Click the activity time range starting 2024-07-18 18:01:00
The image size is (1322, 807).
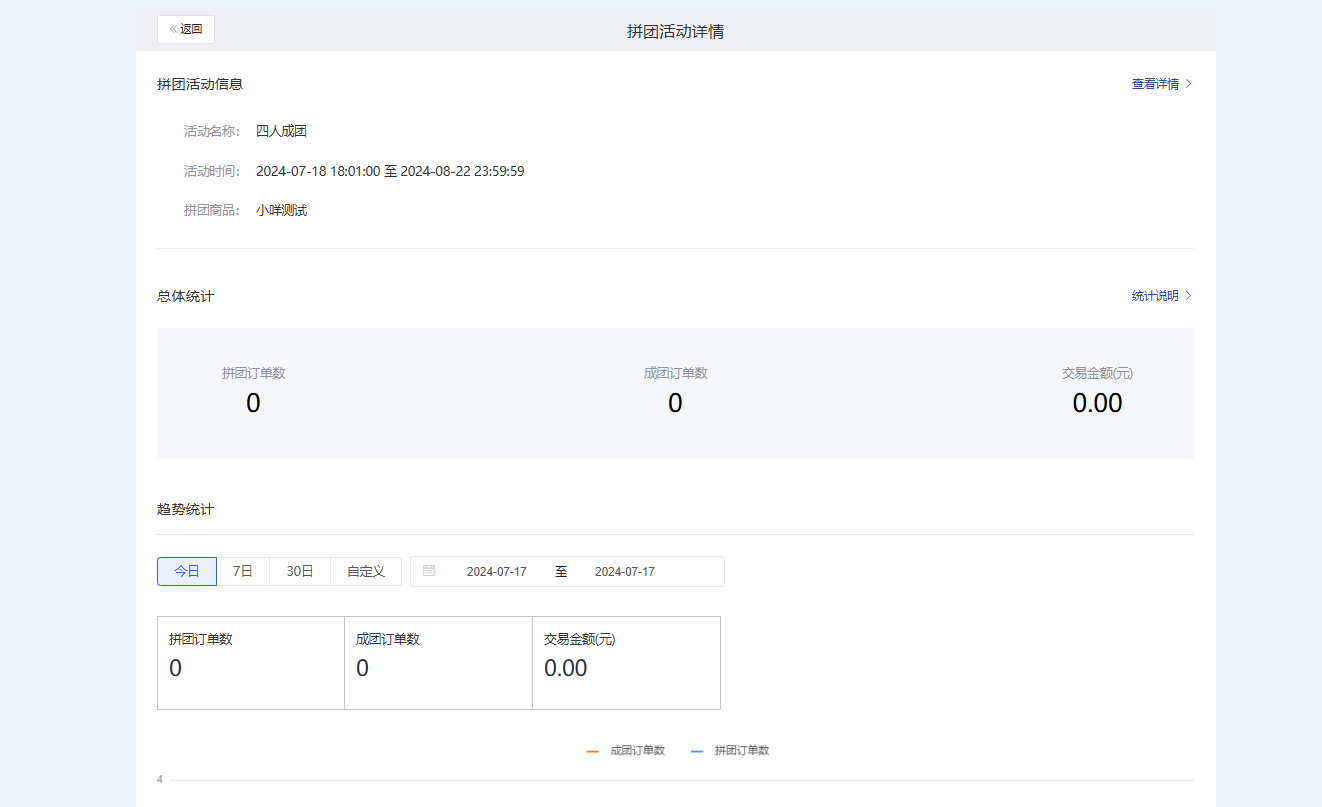pyautogui.click(x=390, y=171)
